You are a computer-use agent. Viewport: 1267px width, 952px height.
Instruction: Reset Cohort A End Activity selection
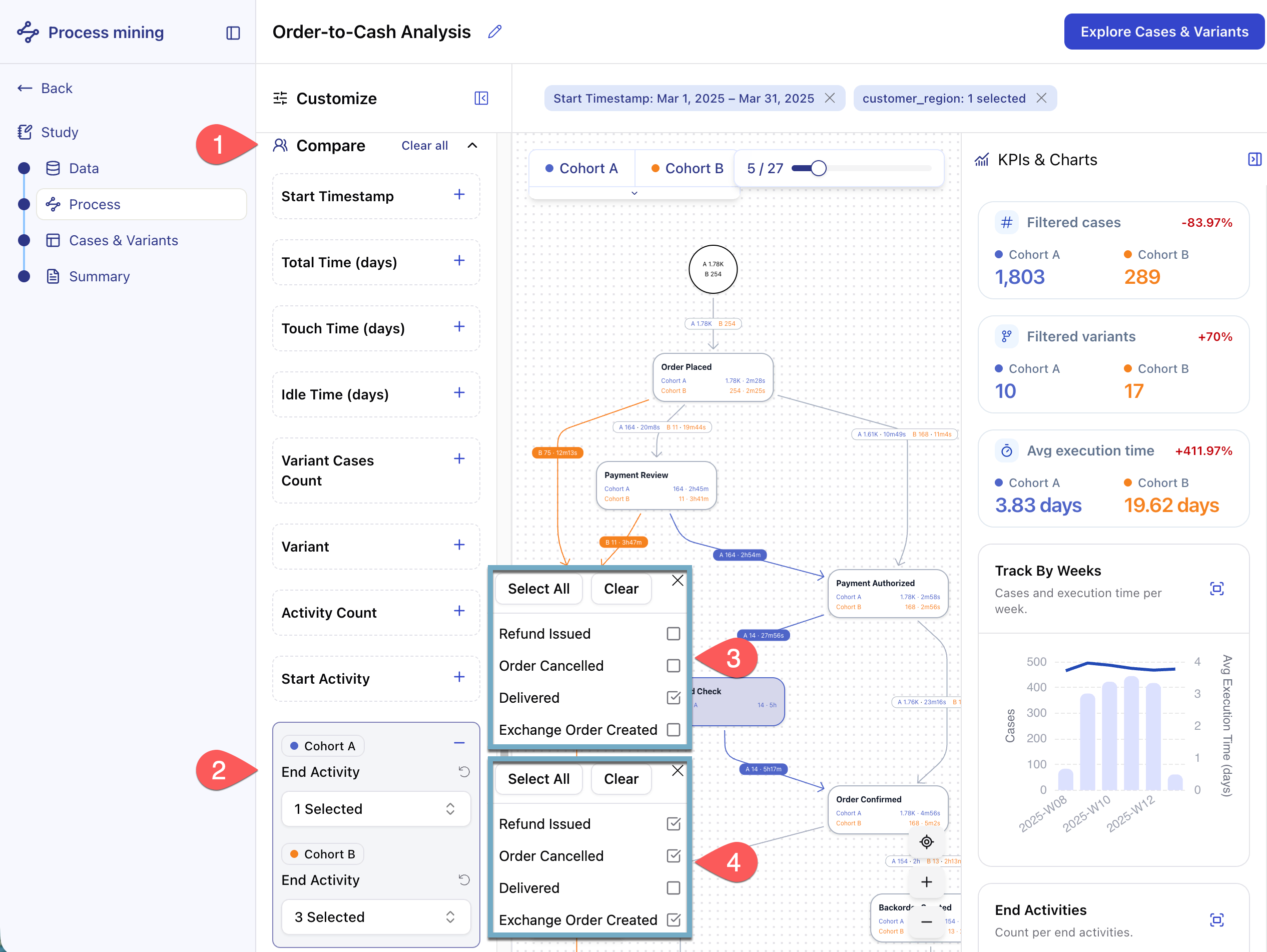click(464, 772)
